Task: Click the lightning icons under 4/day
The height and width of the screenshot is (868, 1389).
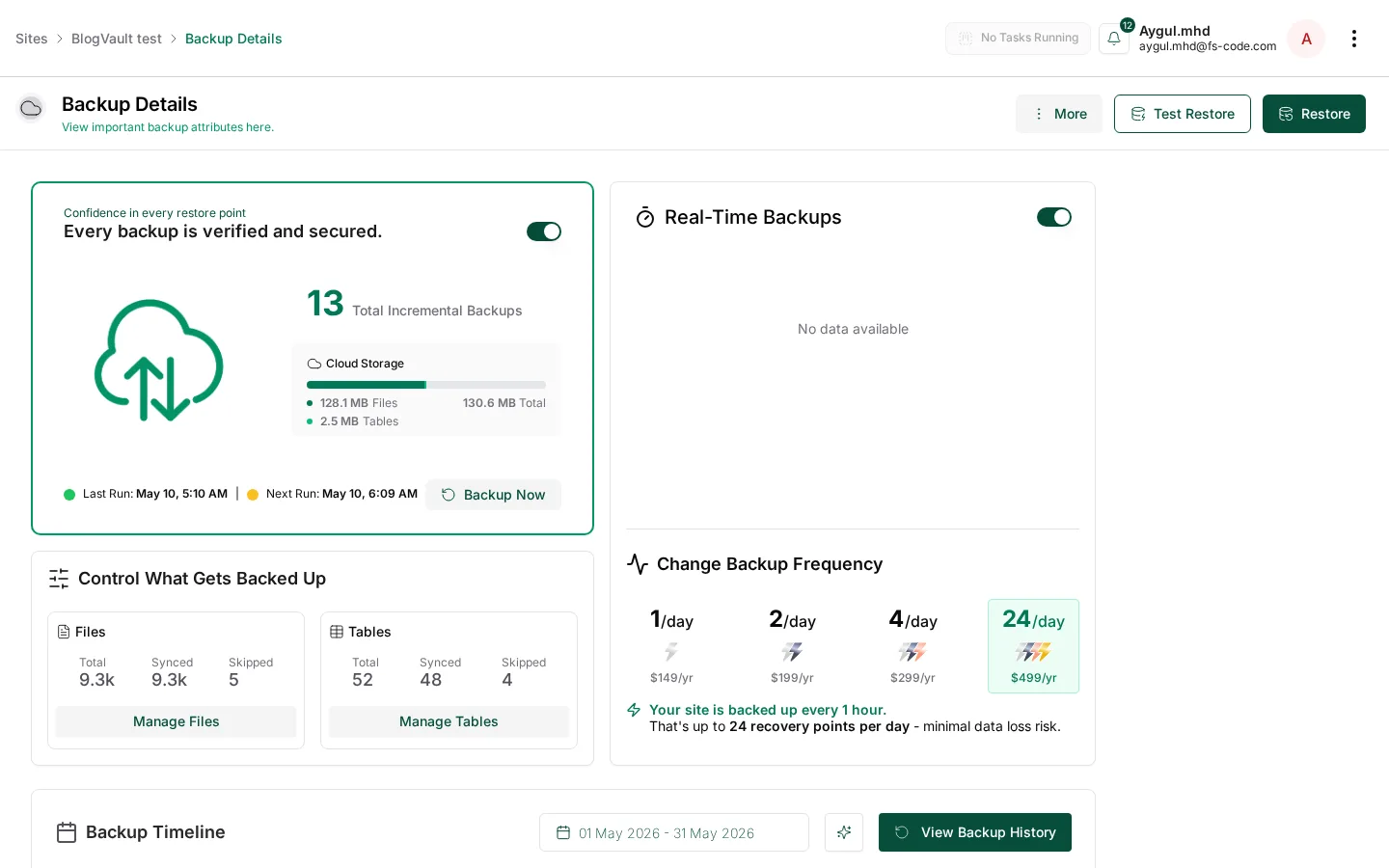Action: (x=912, y=652)
